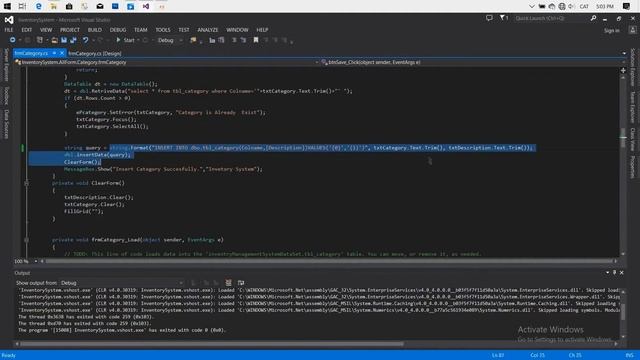Focus the Quick Launch search box

pos(551,18)
